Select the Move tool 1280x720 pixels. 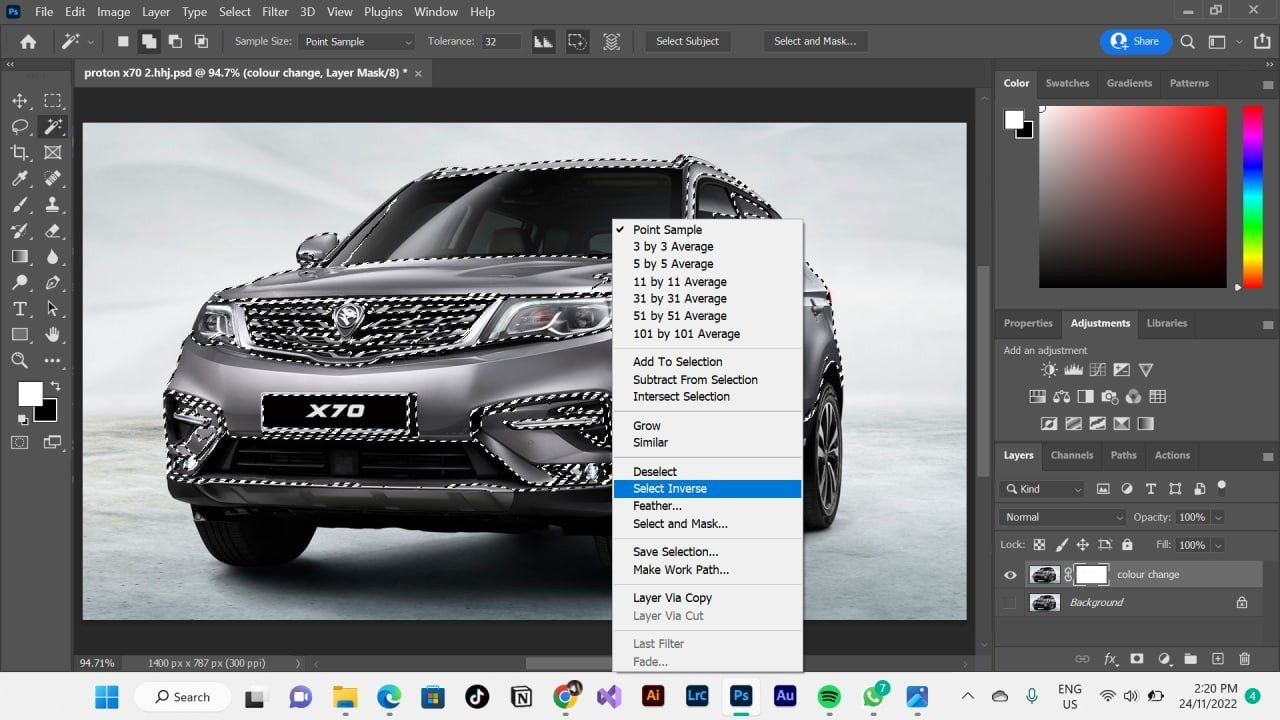pyautogui.click(x=20, y=101)
